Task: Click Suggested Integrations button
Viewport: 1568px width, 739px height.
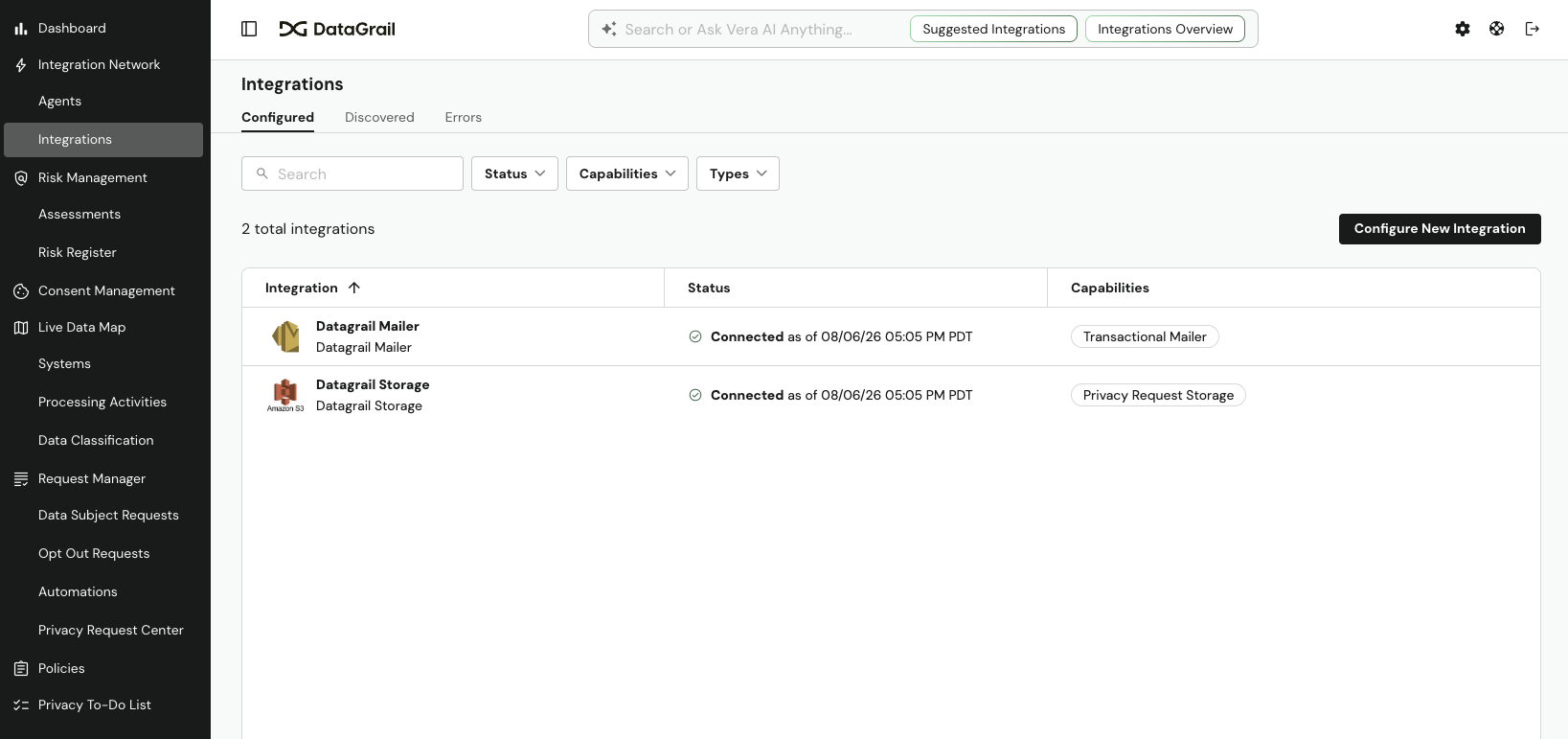Action: click(x=993, y=29)
